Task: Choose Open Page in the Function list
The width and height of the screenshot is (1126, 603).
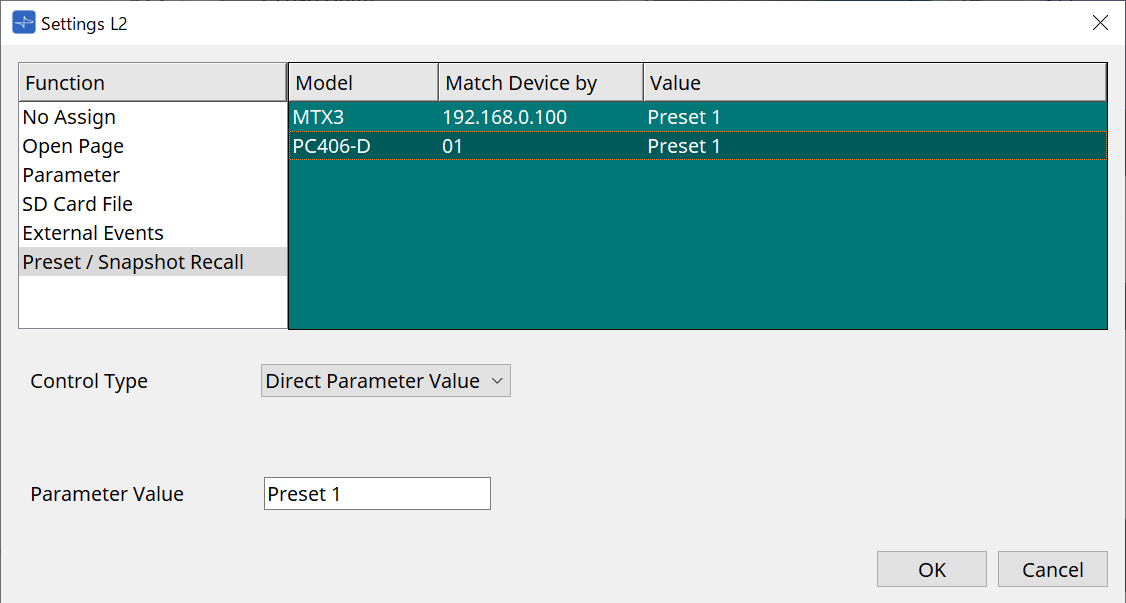Action: coord(74,146)
